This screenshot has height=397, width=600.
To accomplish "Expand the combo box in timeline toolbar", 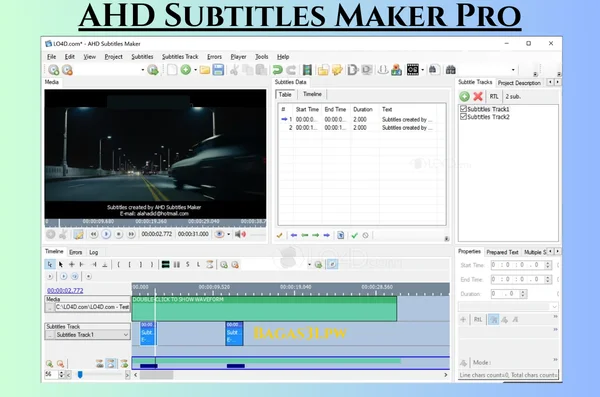I will pyautogui.click(x=309, y=265).
